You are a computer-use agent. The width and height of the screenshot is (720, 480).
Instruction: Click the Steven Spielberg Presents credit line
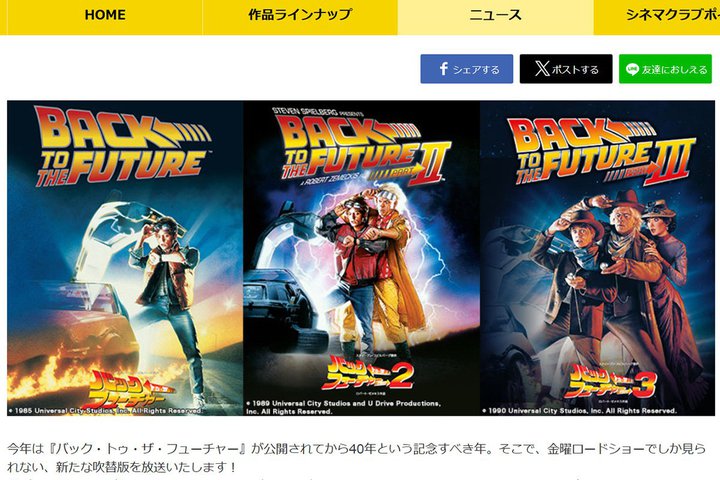click(x=318, y=112)
